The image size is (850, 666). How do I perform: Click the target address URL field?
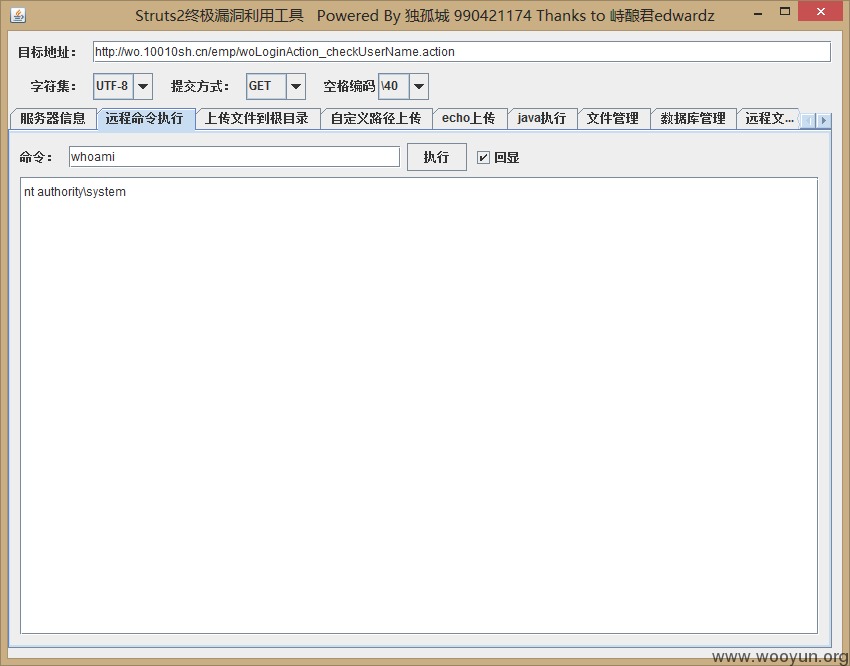point(462,52)
